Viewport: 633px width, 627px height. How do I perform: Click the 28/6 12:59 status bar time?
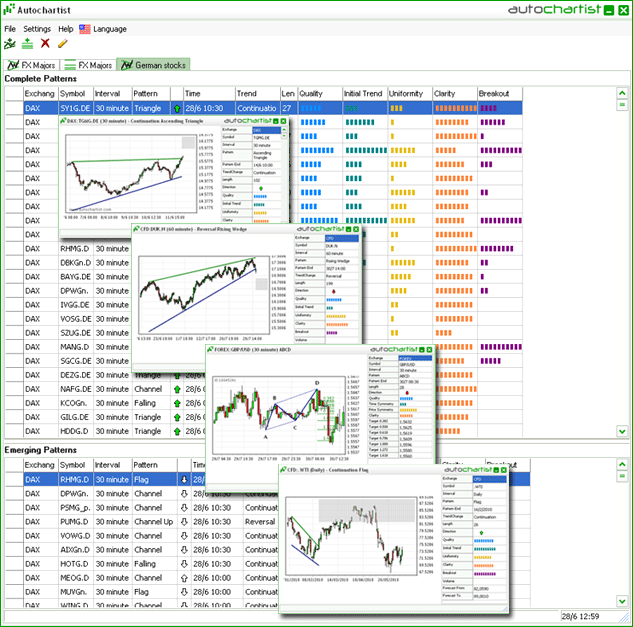click(x=580, y=617)
